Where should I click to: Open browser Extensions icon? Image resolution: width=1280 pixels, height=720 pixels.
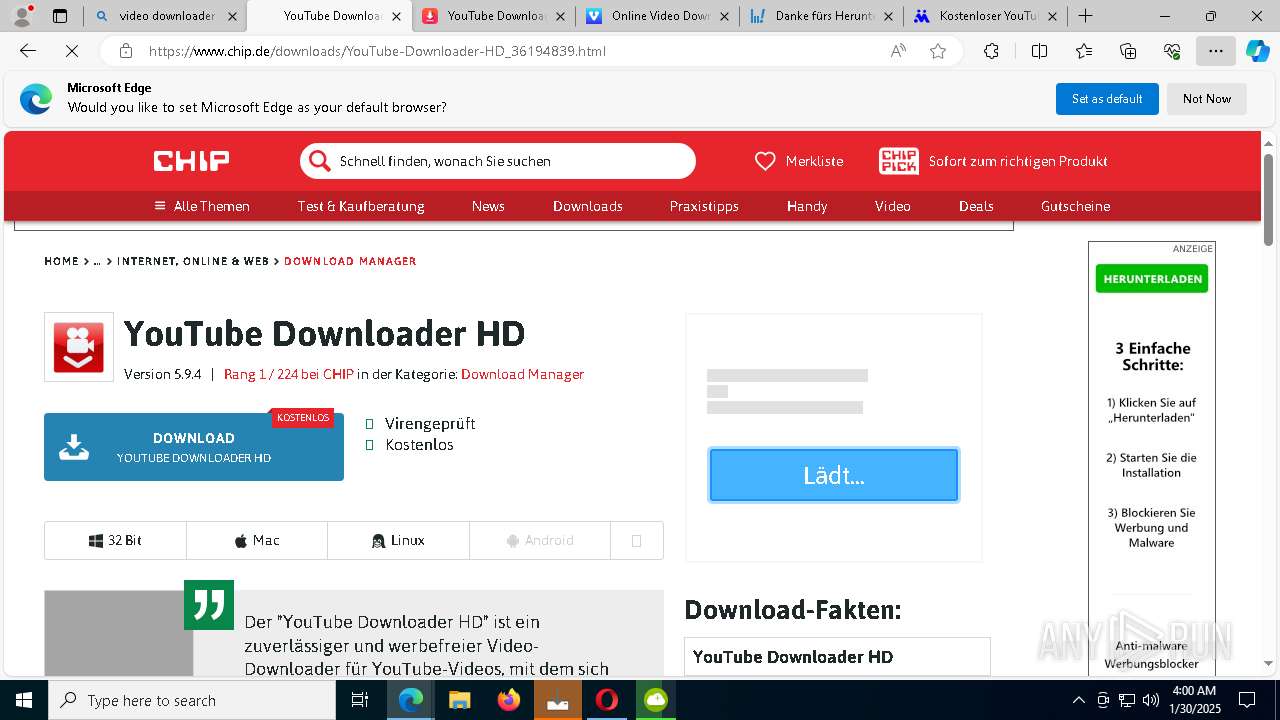click(x=991, y=51)
